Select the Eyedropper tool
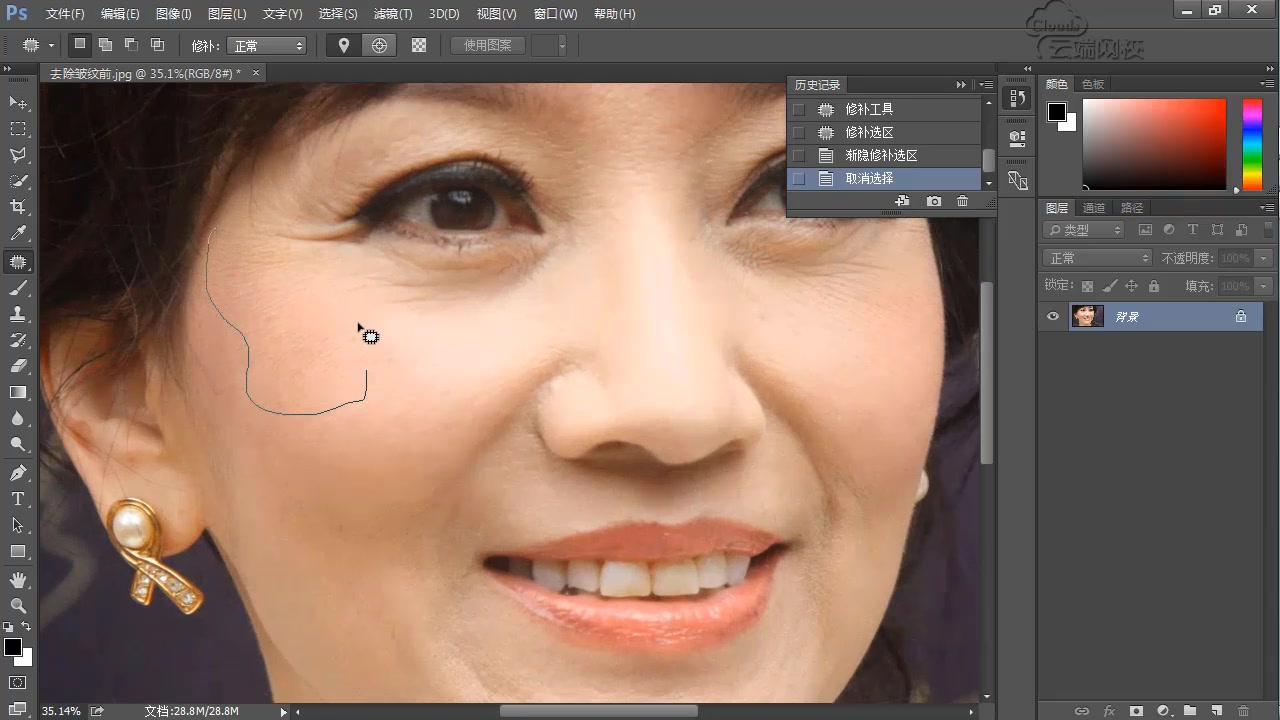Screen dimensions: 1280x720 pyautogui.click(x=18, y=233)
